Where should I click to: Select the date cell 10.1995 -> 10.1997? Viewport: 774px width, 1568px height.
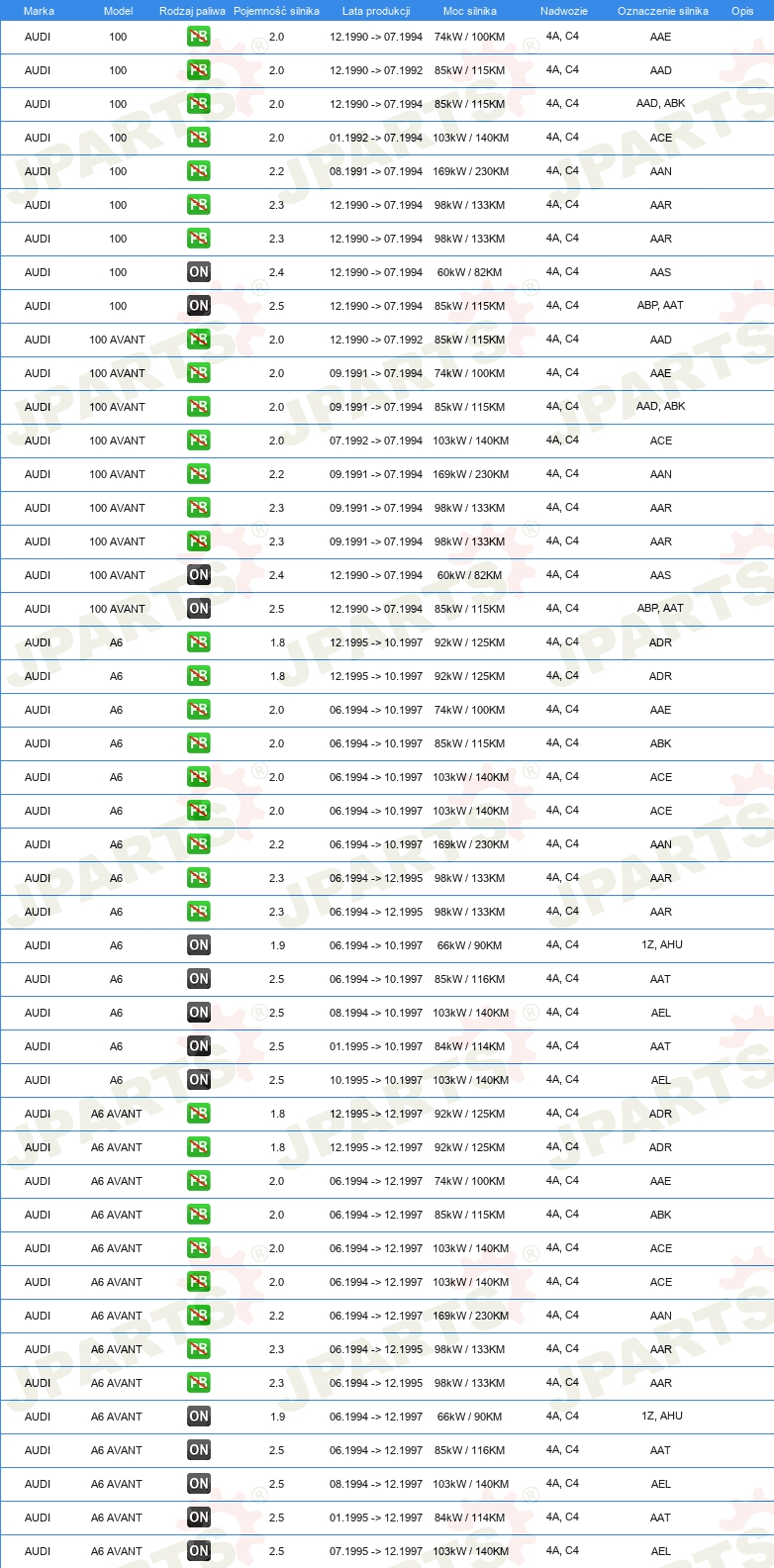click(376, 1080)
